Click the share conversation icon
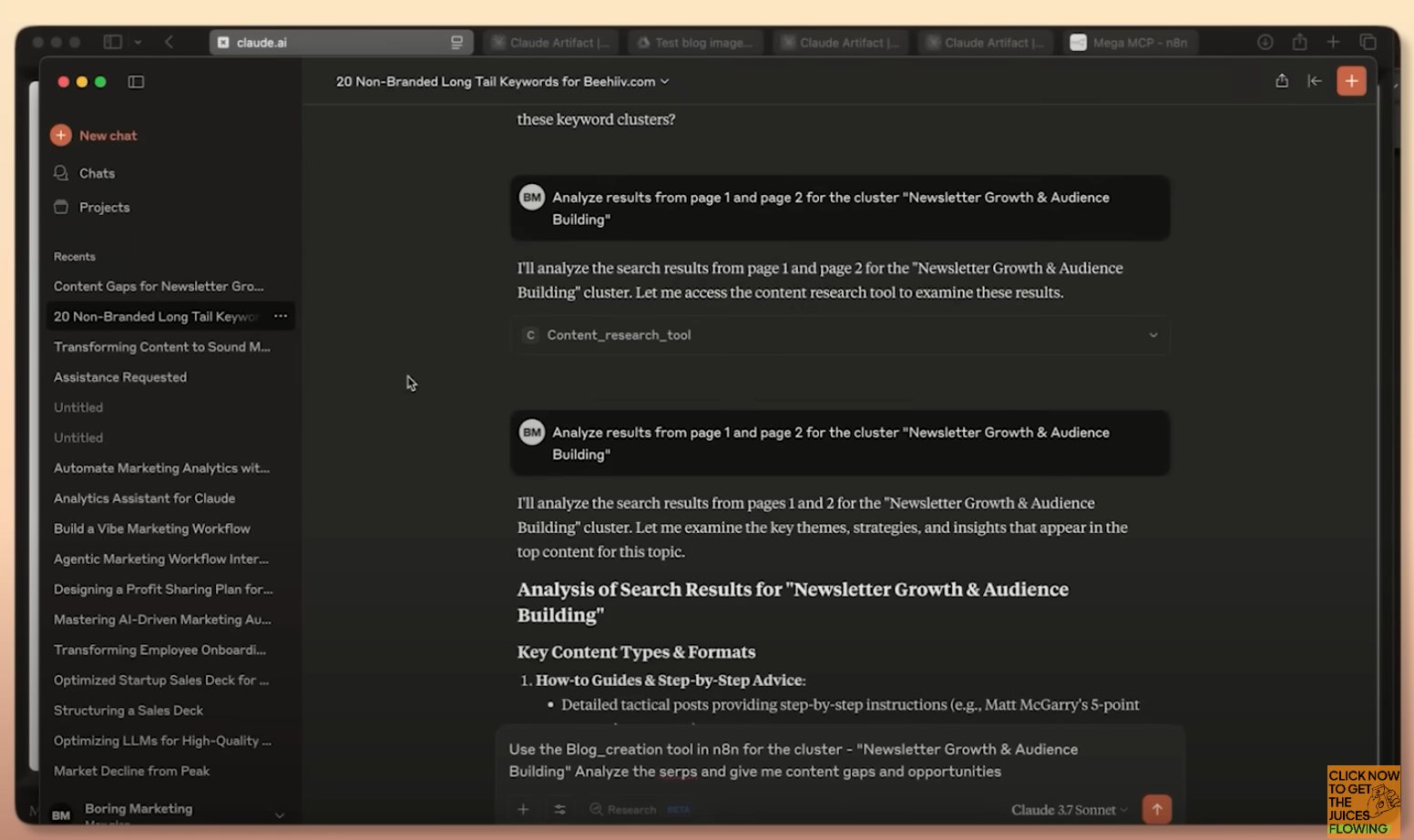 pos(1282,81)
